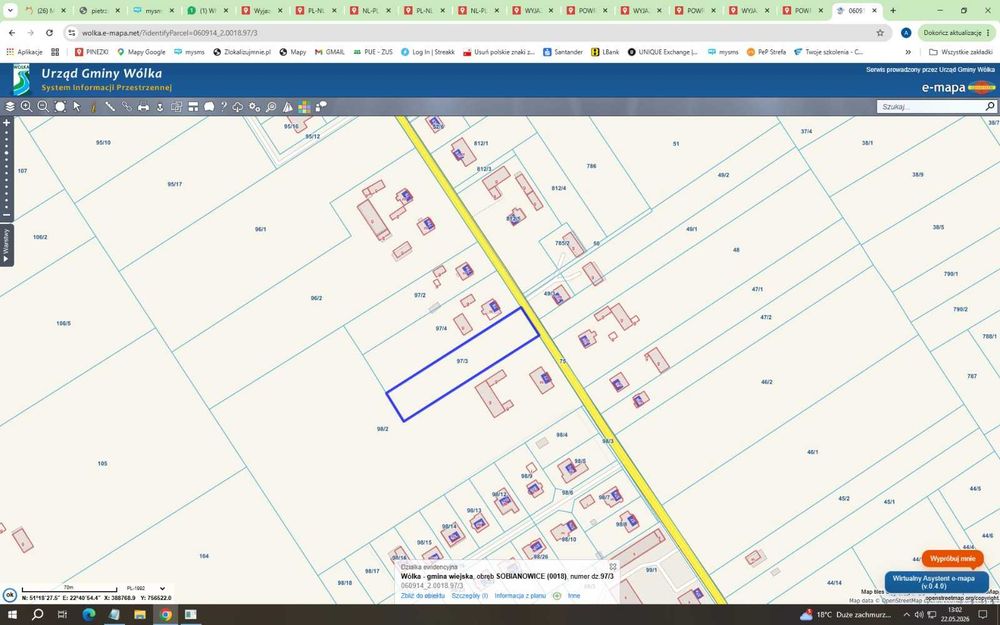Click the browser address bar URL
The height and width of the screenshot is (625, 1000).
pyautogui.click(x=170, y=33)
